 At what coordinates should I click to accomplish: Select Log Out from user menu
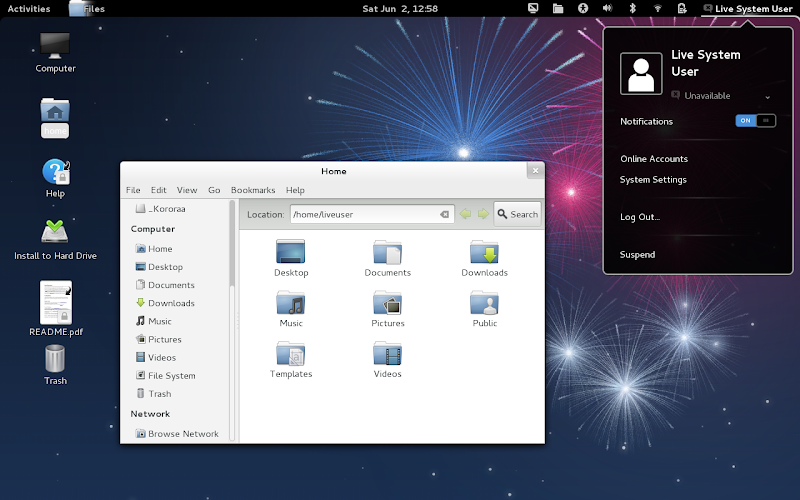(x=640, y=217)
